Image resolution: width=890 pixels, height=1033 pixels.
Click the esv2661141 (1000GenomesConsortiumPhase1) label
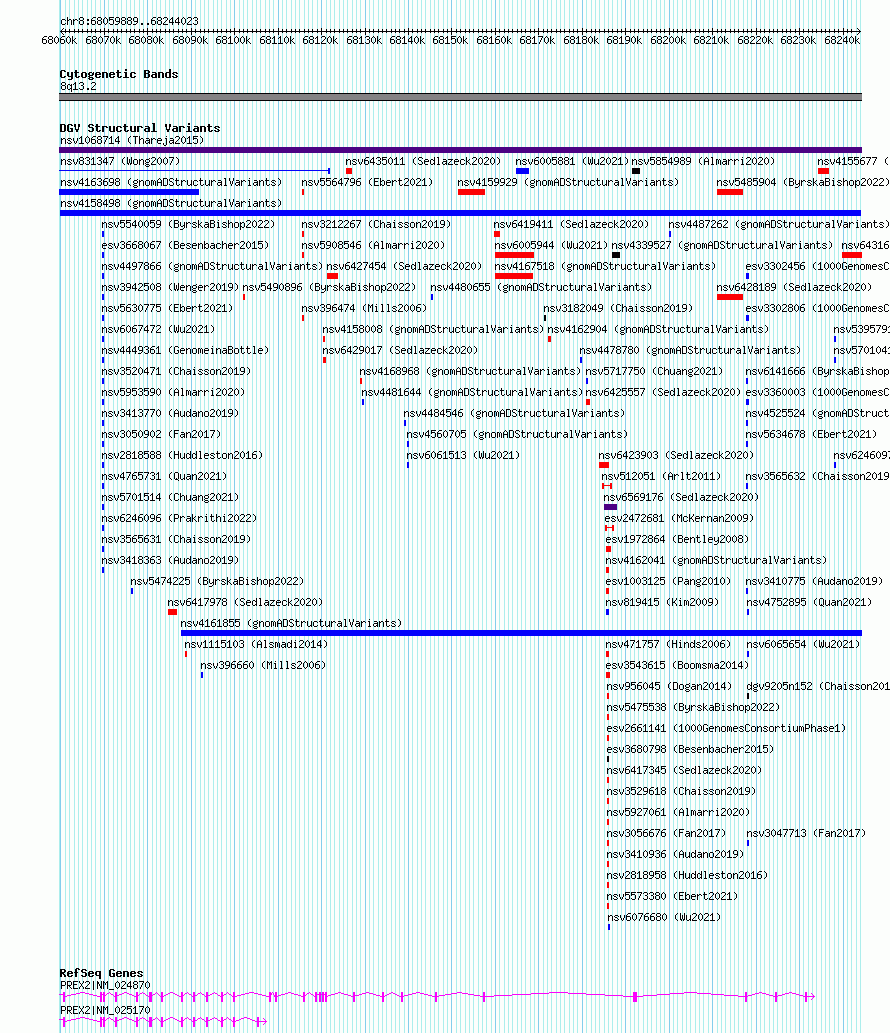[x=726, y=731]
